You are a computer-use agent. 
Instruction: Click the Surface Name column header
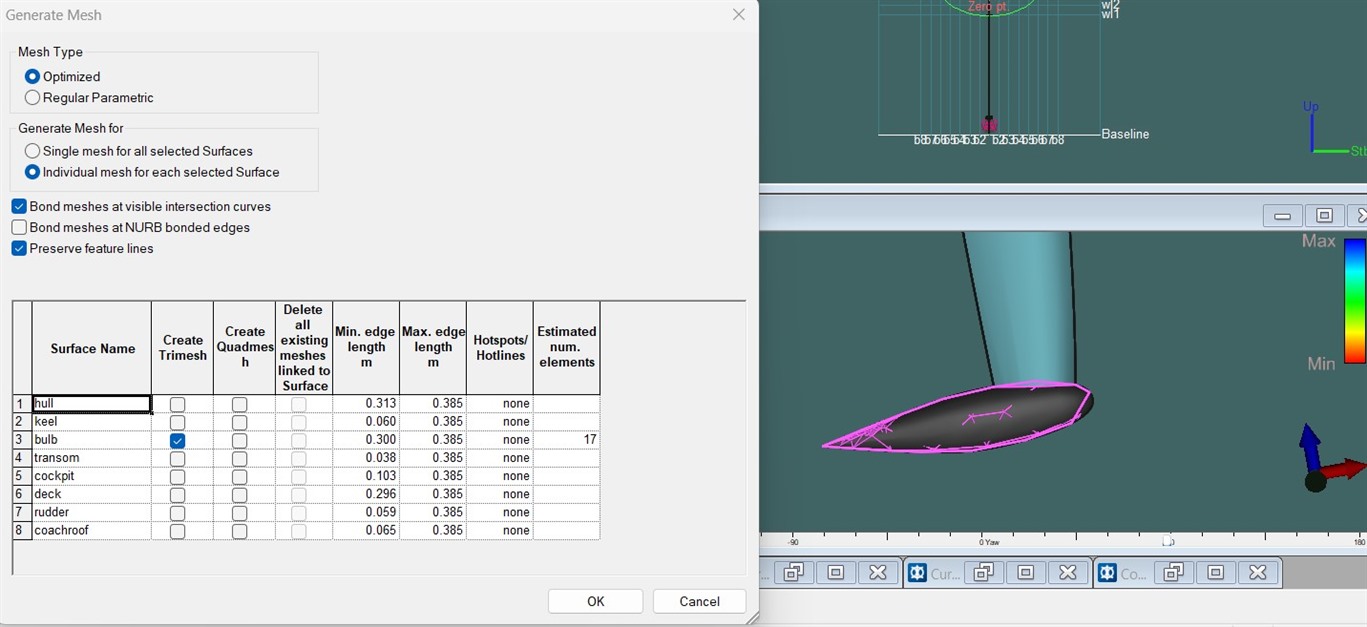(x=91, y=349)
